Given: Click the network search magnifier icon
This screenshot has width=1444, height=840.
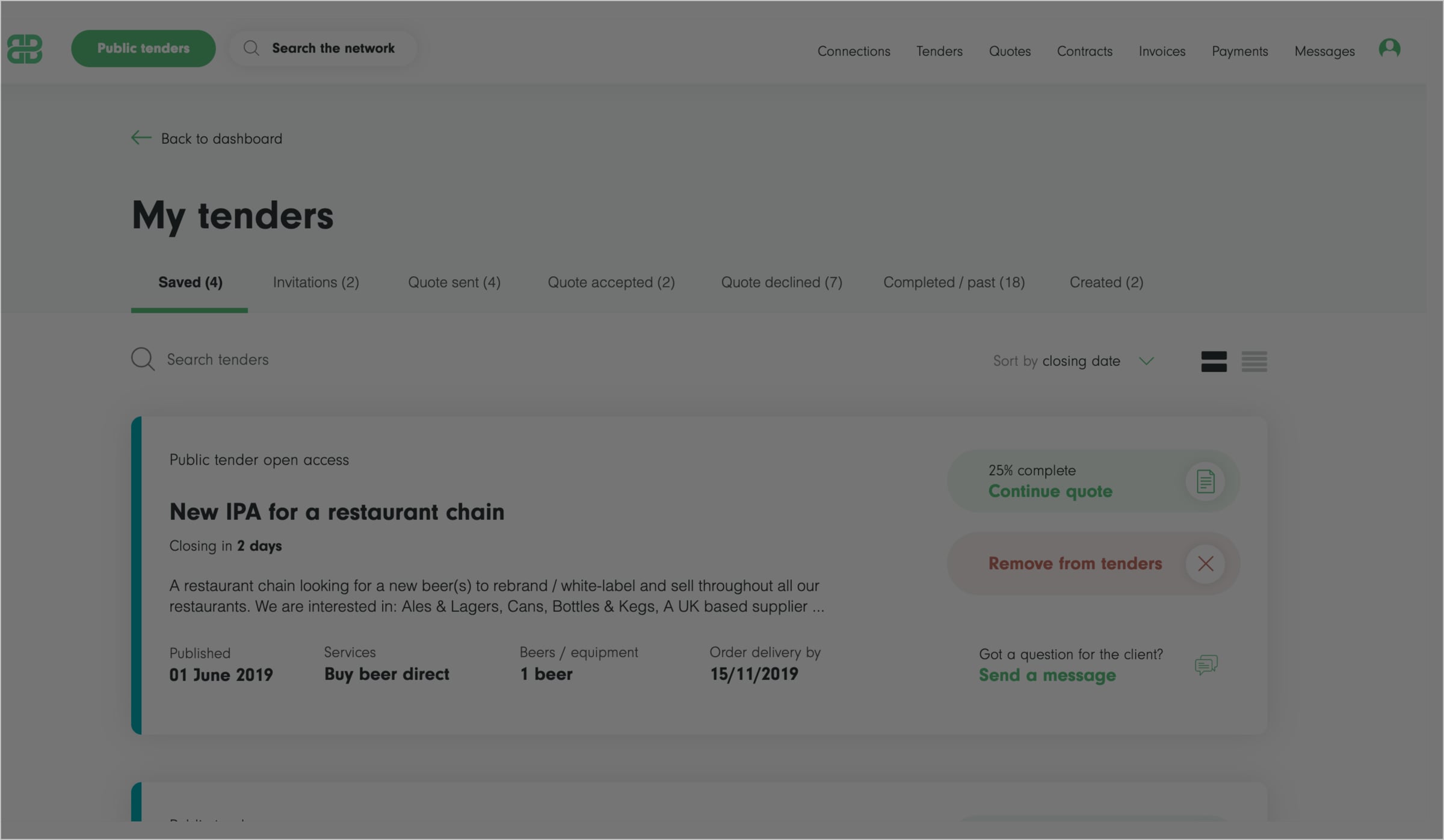Looking at the screenshot, I should click(251, 48).
